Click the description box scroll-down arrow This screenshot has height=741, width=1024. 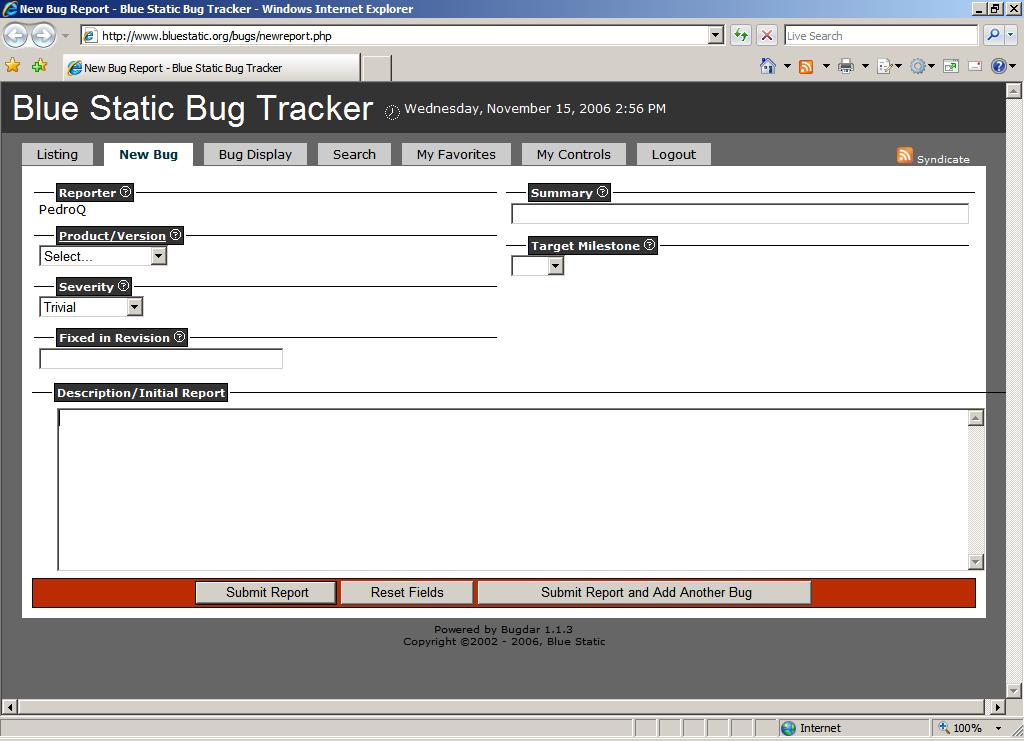tap(976, 561)
